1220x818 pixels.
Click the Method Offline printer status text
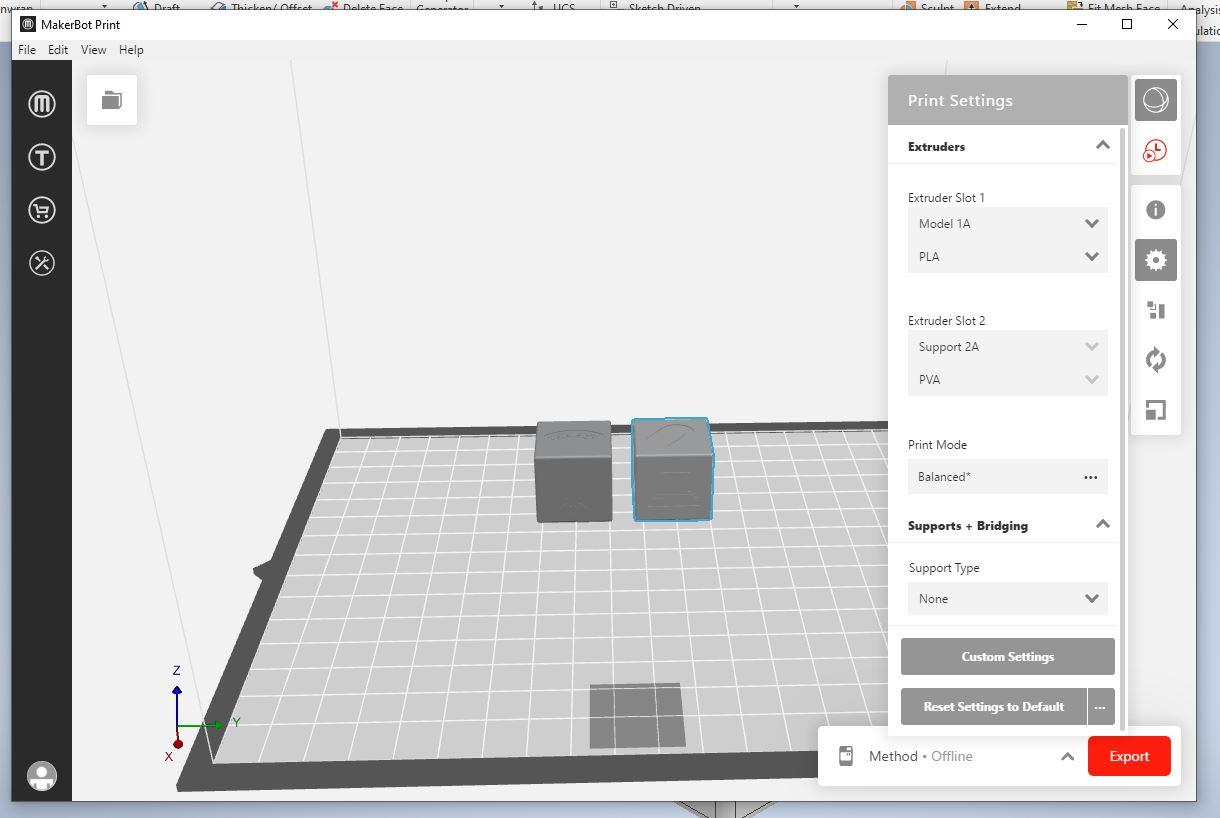pos(920,756)
